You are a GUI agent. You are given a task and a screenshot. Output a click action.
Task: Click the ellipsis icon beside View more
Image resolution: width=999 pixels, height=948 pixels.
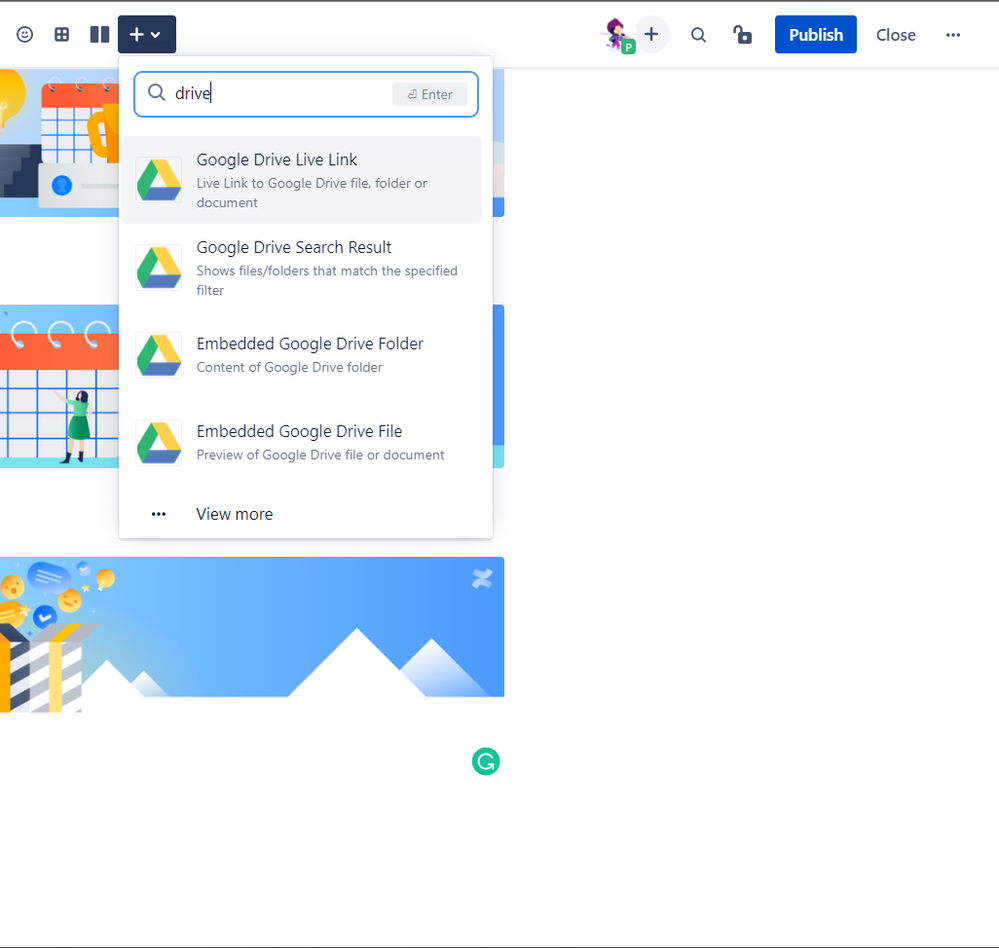click(x=159, y=514)
